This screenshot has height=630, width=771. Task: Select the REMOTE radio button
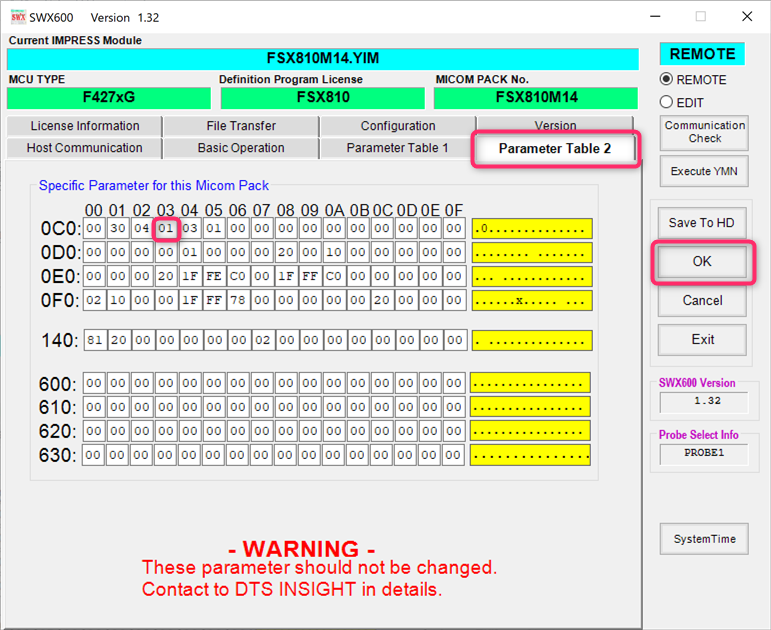tap(666, 79)
